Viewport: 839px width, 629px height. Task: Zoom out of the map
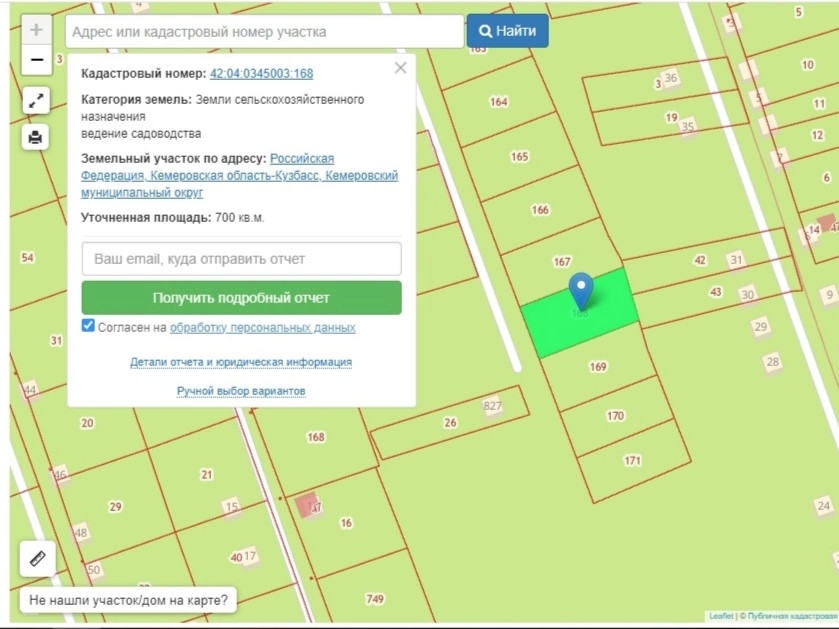(x=36, y=60)
